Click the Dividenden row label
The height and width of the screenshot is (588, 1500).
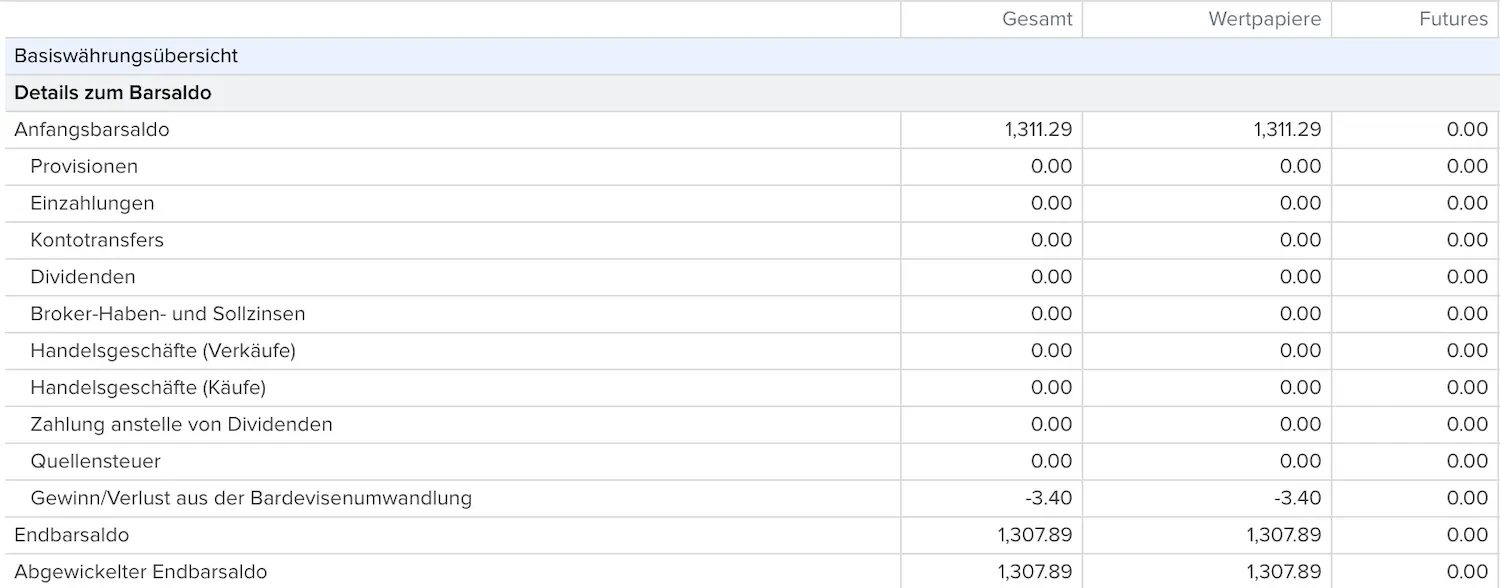click(x=83, y=277)
